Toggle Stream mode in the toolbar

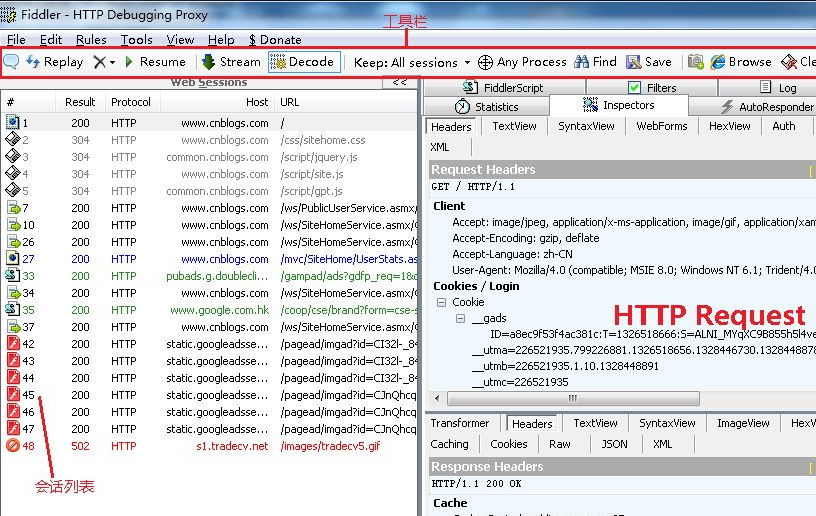[231, 62]
